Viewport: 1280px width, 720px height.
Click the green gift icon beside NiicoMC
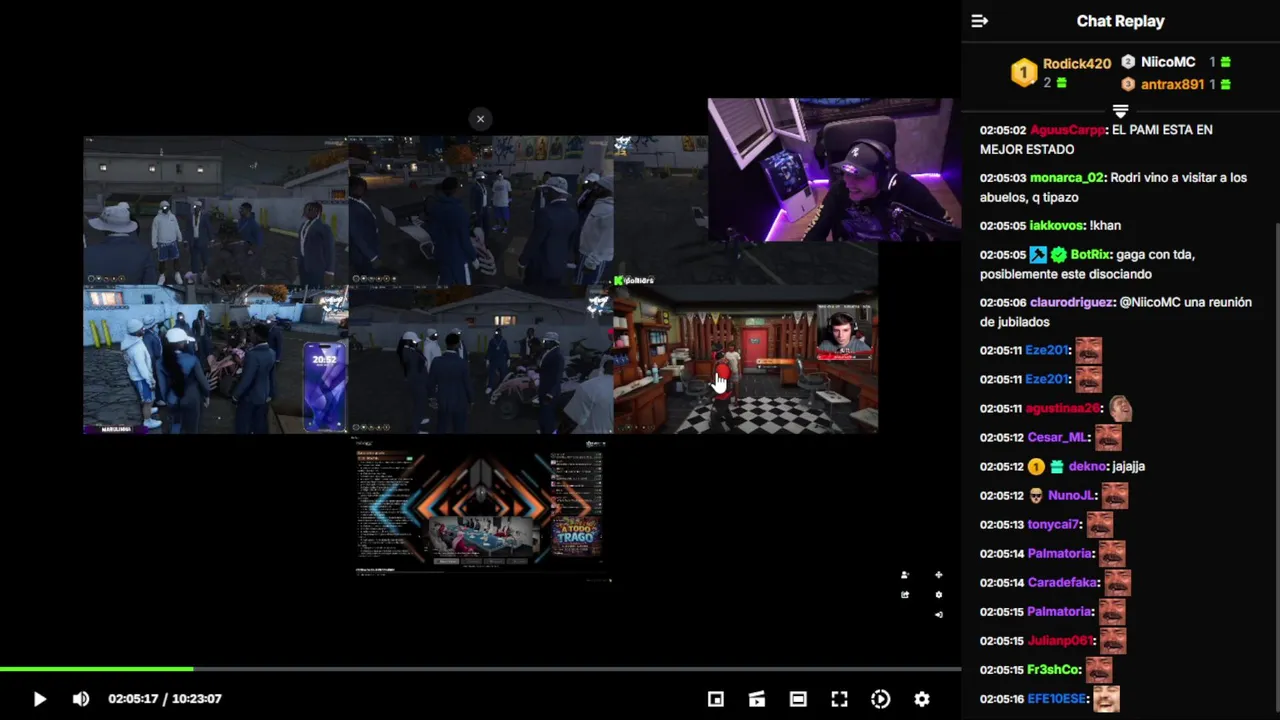(1226, 62)
